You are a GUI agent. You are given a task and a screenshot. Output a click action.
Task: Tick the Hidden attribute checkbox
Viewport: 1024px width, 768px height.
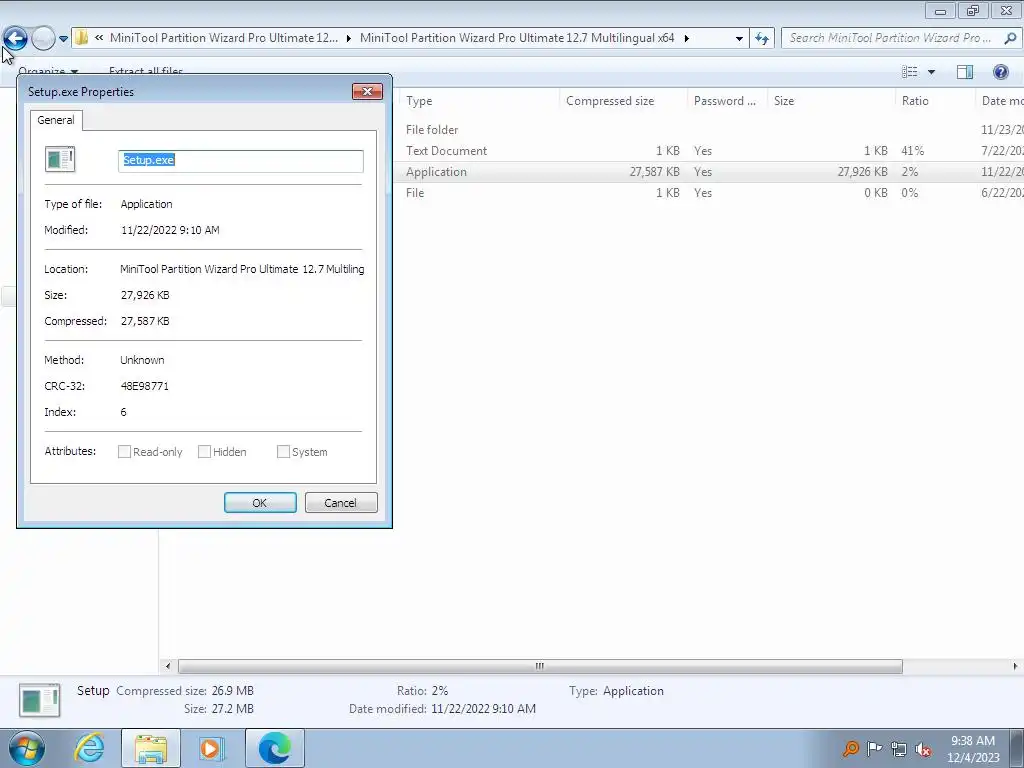pos(204,452)
